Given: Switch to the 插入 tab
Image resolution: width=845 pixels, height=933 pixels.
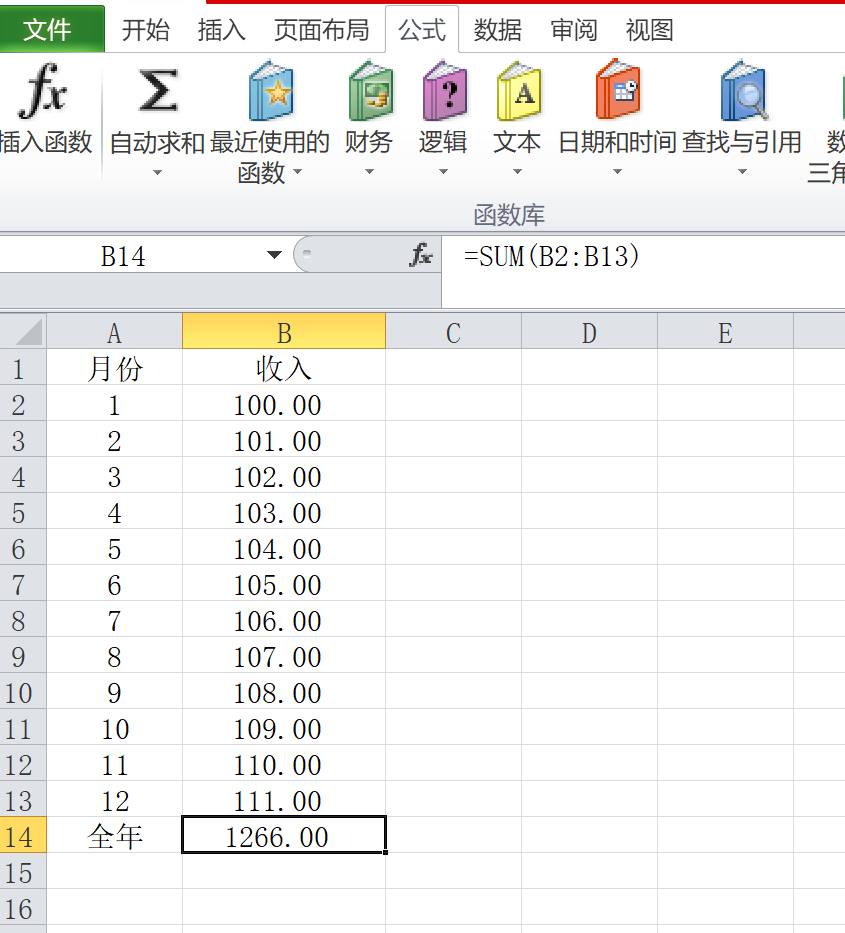Looking at the screenshot, I should point(221,30).
